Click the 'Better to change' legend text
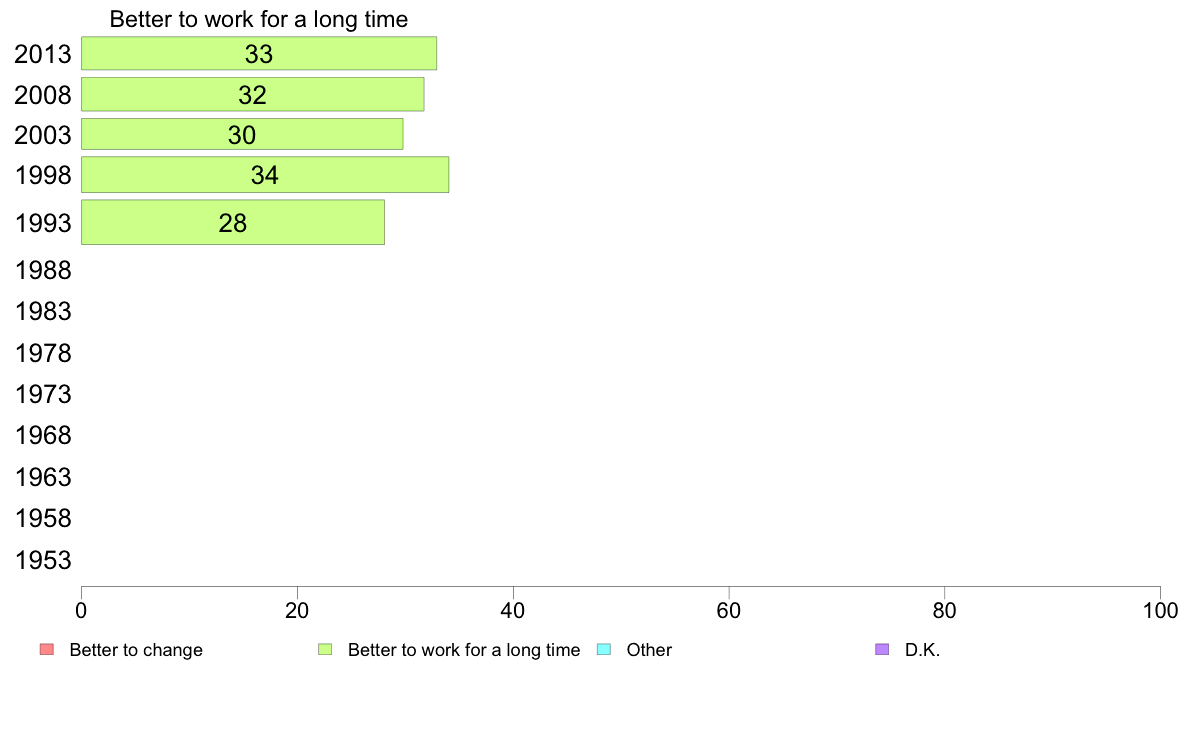1188x736 pixels. 136,650
